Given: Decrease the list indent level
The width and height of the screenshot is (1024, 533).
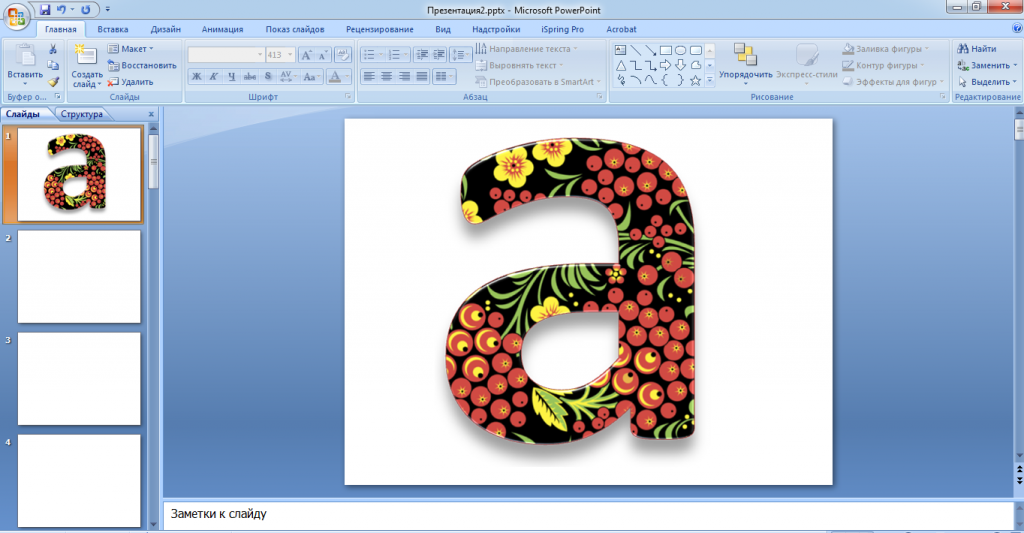Looking at the screenshot, I should (x=422, y=55).
